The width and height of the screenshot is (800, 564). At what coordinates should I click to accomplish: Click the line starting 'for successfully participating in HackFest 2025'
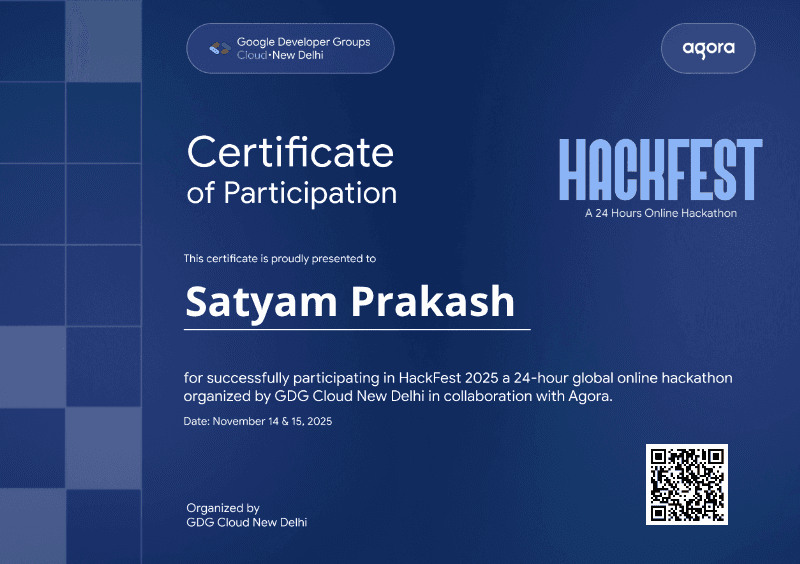tap(458, 378)
